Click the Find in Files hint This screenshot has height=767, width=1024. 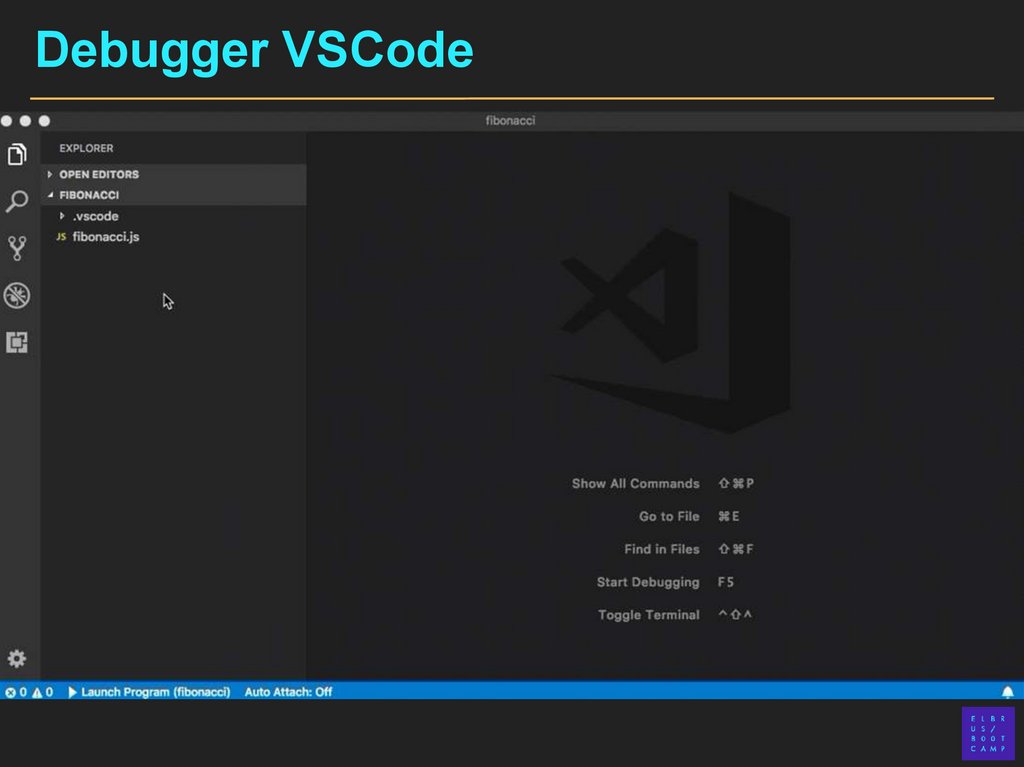662,549
